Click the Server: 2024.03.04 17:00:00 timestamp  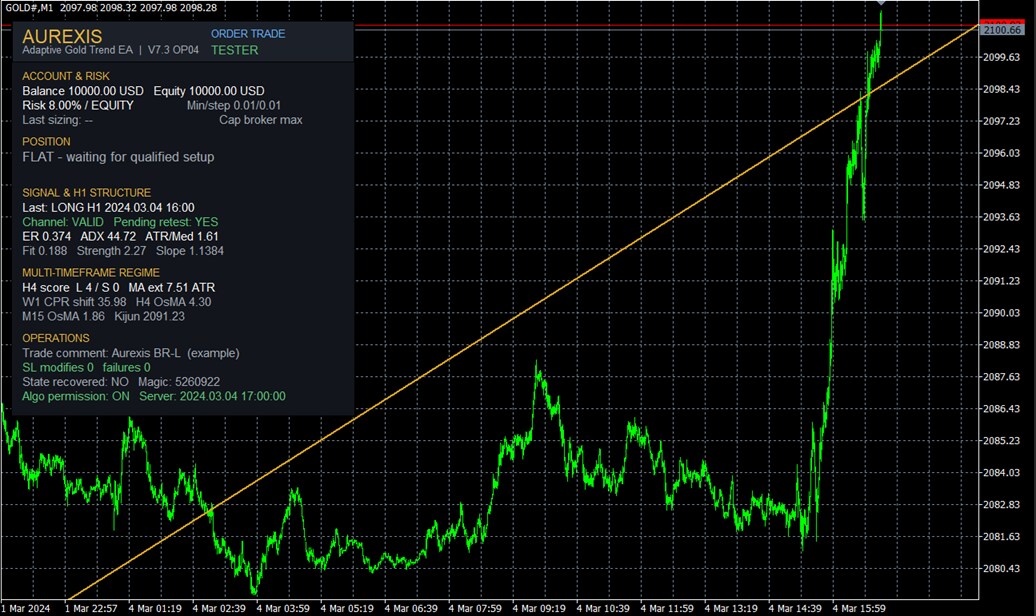coord(212,397)
